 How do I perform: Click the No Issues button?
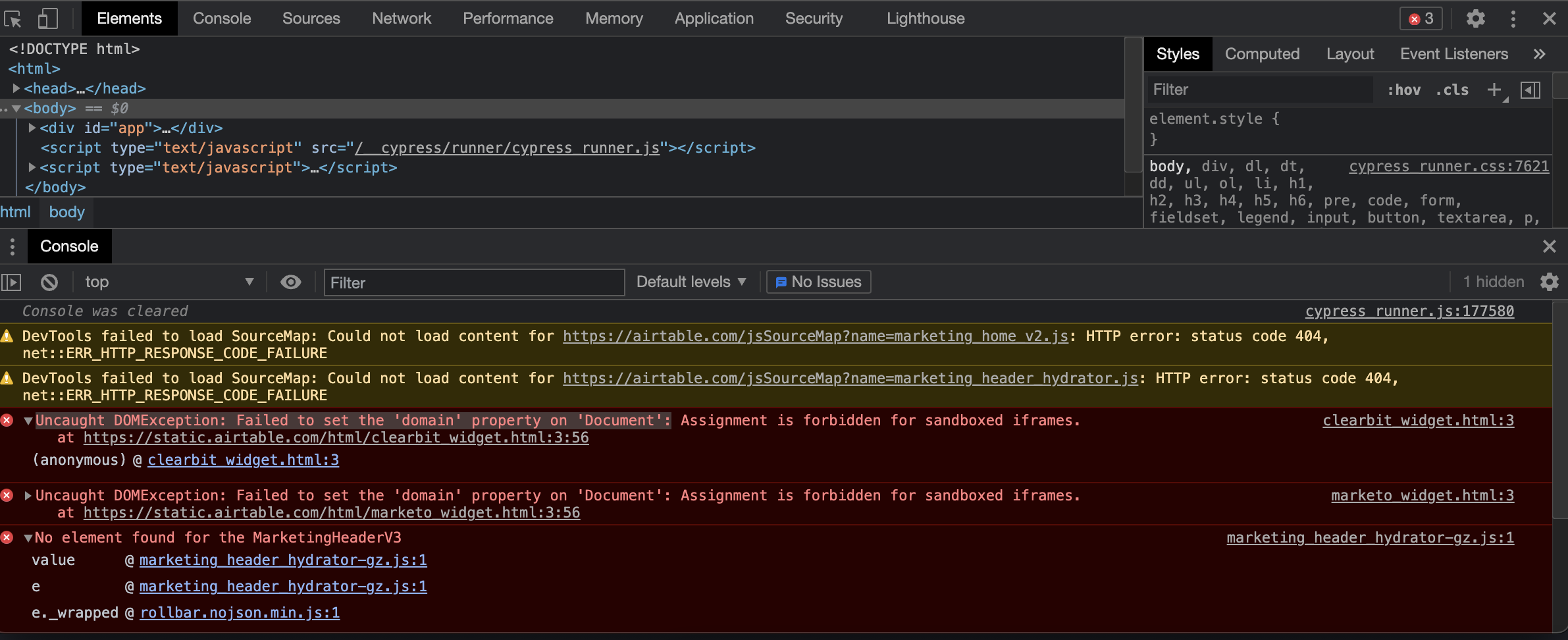pos(818,282)
